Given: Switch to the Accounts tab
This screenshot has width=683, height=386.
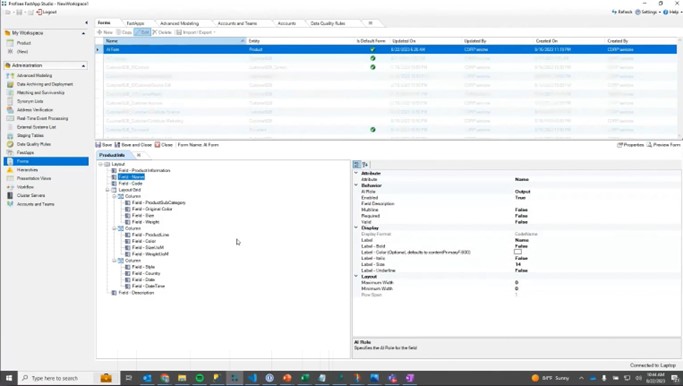Looking at the screenshot, I should [x=287, y=23].
